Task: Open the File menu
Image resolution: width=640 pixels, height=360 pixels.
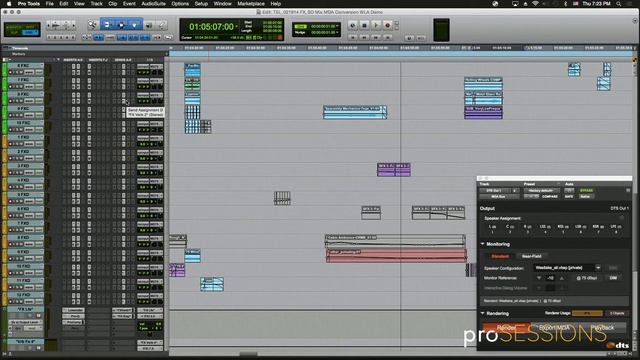Action: [49, 4]
